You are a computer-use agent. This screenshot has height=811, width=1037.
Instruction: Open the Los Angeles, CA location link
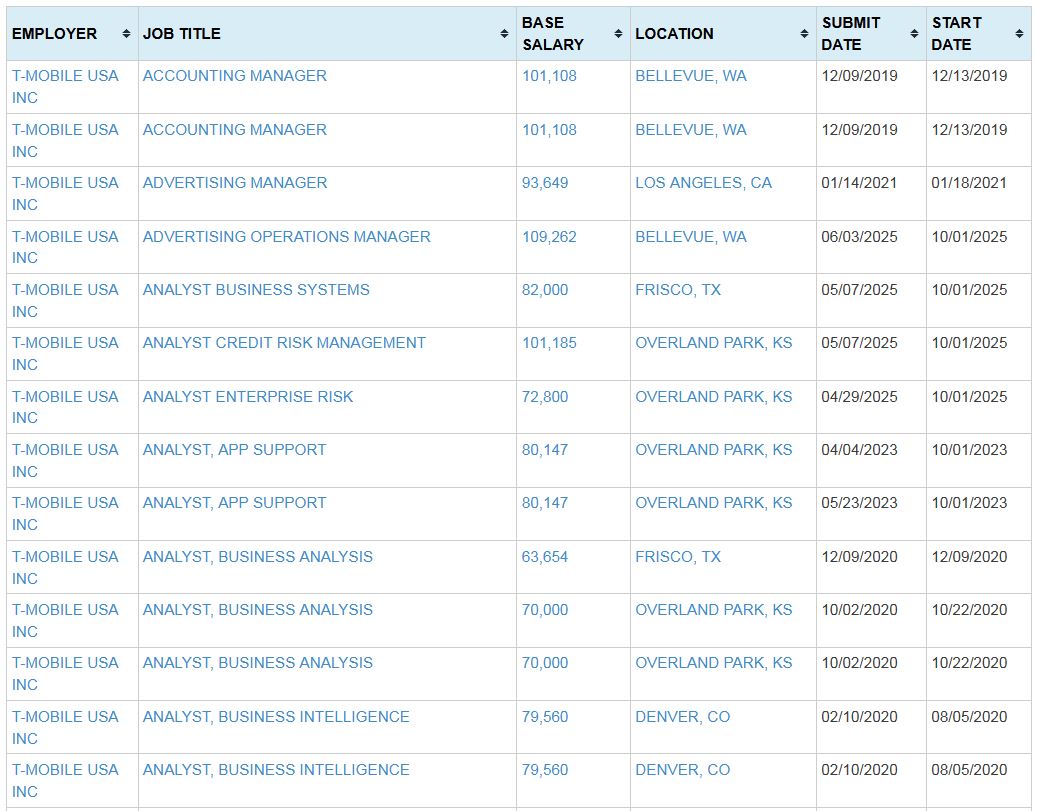point(704,183)
